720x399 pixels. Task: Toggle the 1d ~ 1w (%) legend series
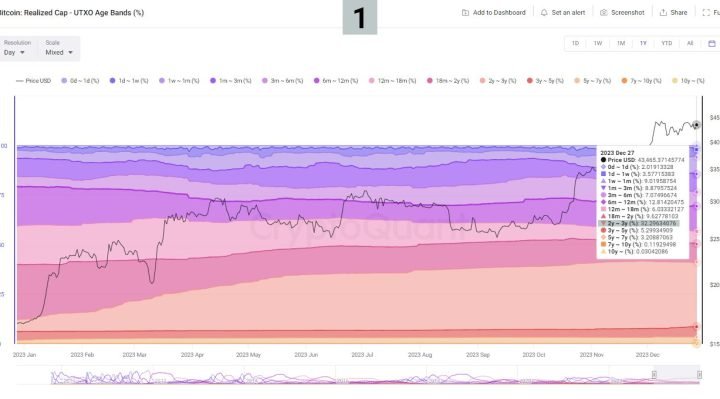point(129,81)
